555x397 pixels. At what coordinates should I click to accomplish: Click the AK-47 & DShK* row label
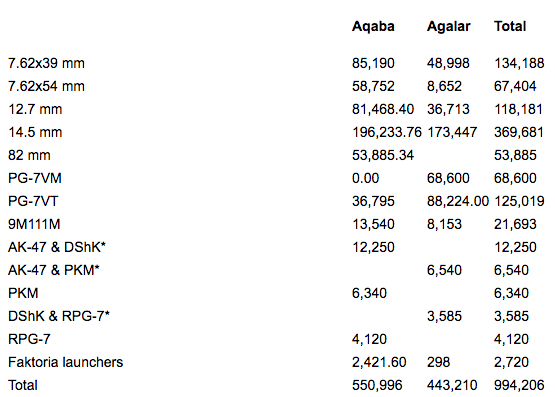pos(57,247)
